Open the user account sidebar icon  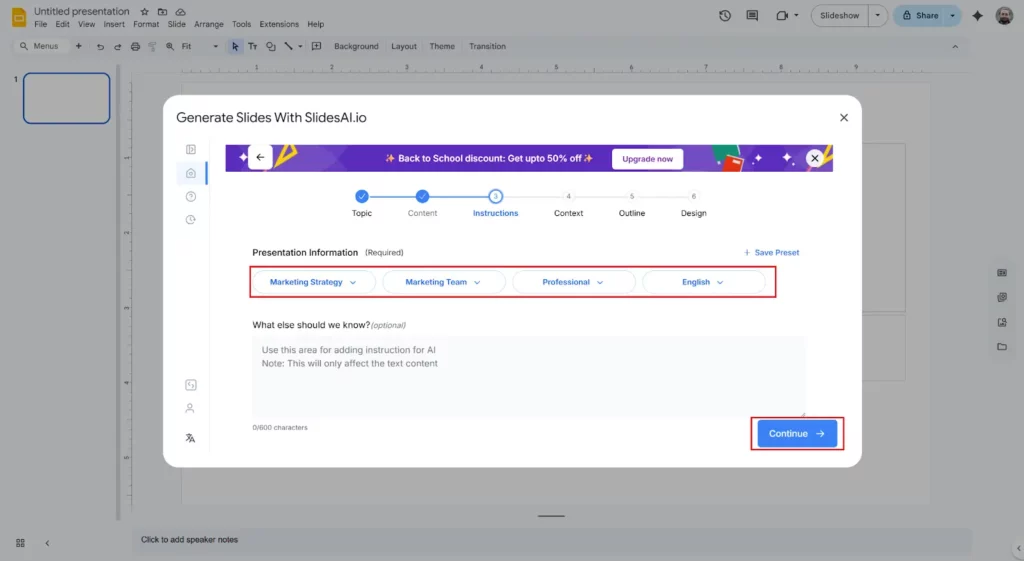tap(190, 408)
